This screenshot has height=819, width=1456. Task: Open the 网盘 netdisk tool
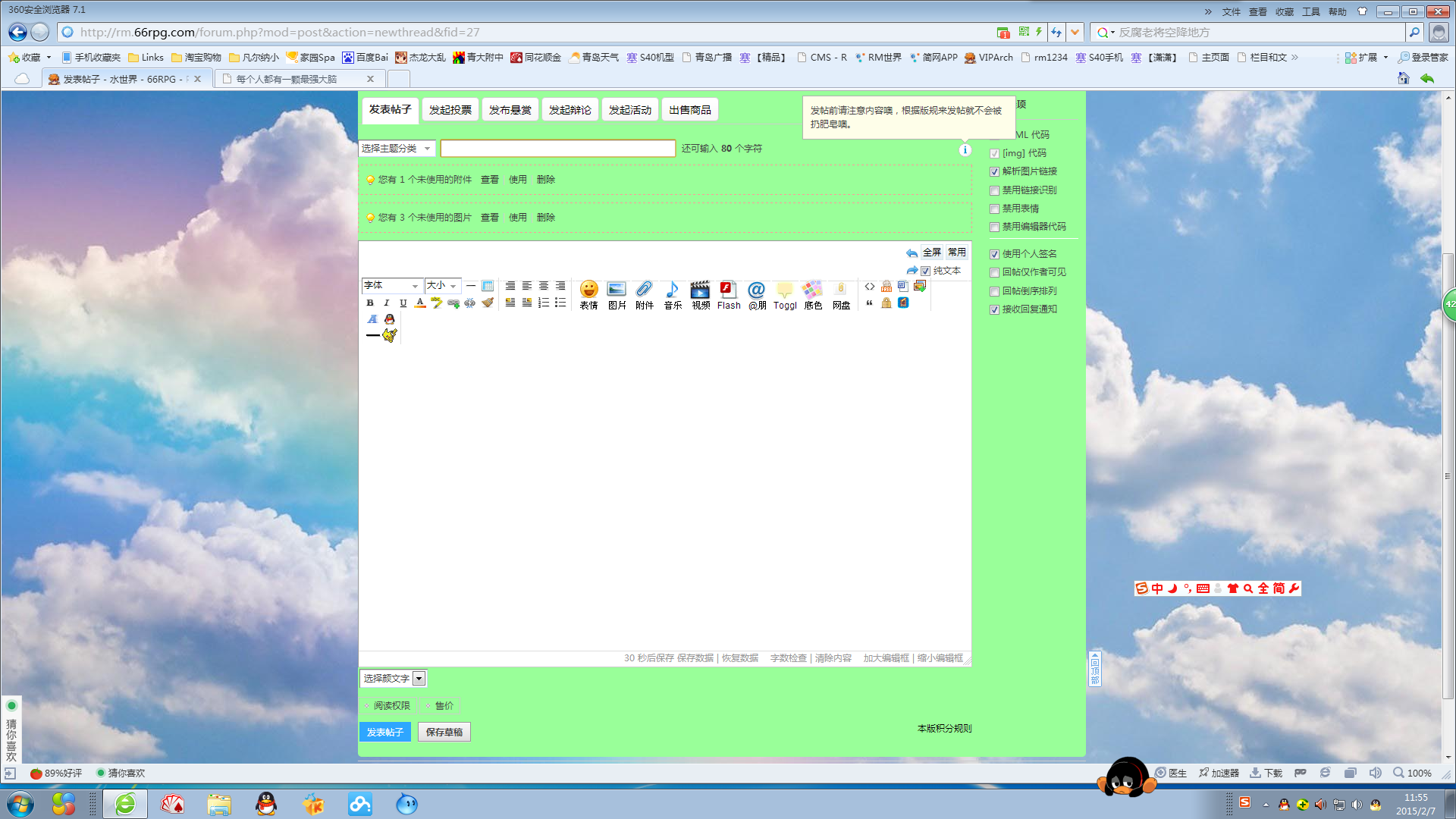pyautogui.click(x=841, y=295)
